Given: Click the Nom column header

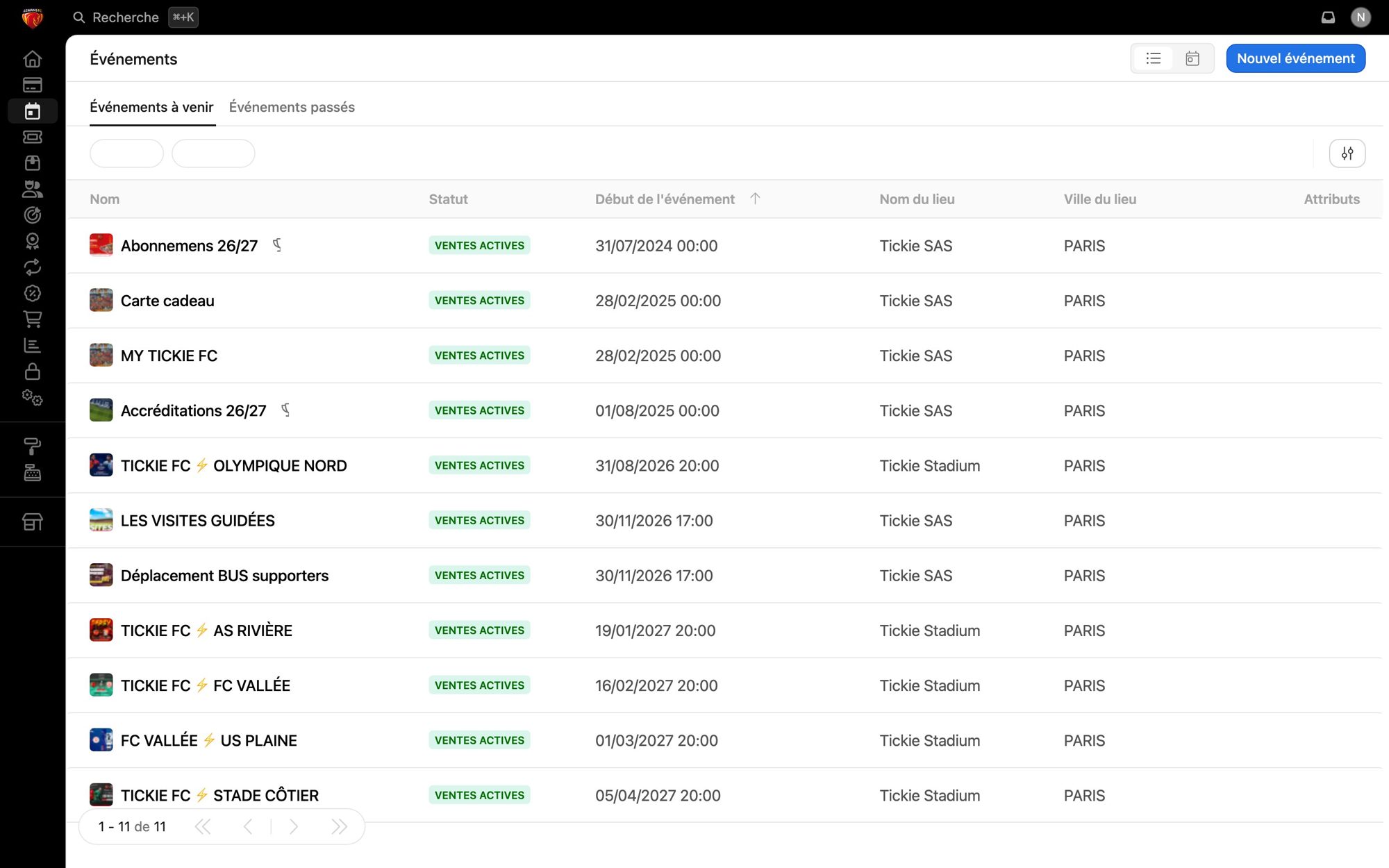Looking at the screenshot, I should (x=105, y=199).
